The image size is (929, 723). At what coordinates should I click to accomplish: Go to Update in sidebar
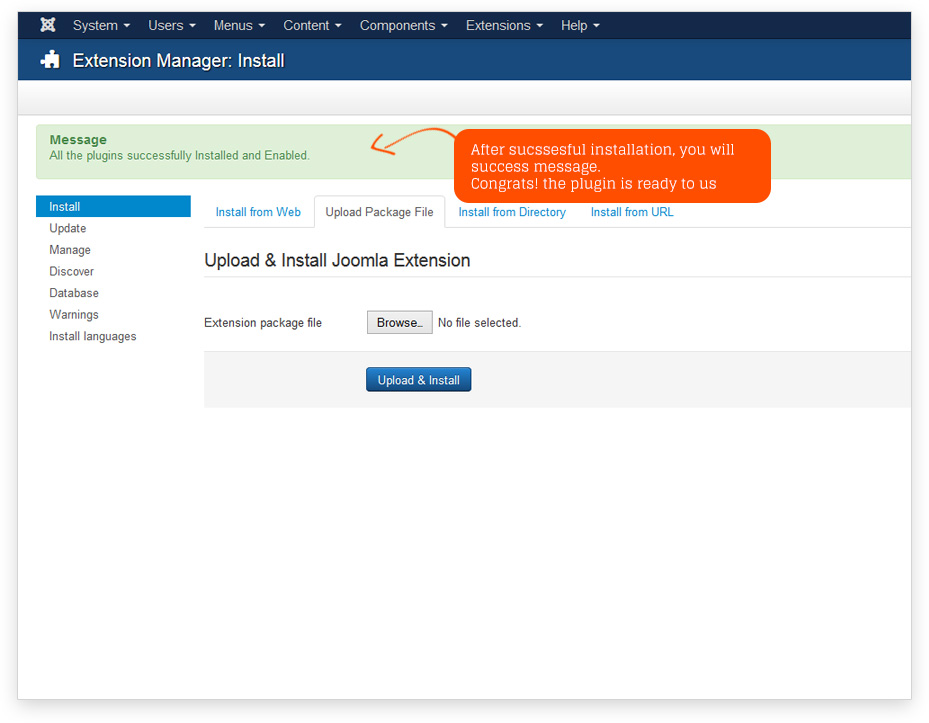click(x=68, y=228)
